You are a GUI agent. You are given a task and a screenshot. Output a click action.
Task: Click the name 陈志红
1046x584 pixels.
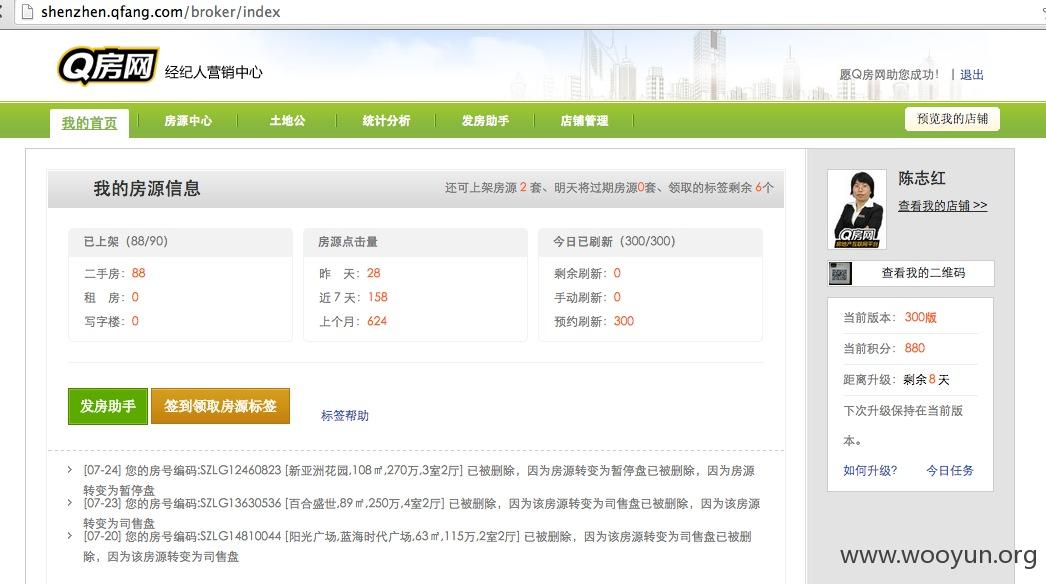point(922,178)
